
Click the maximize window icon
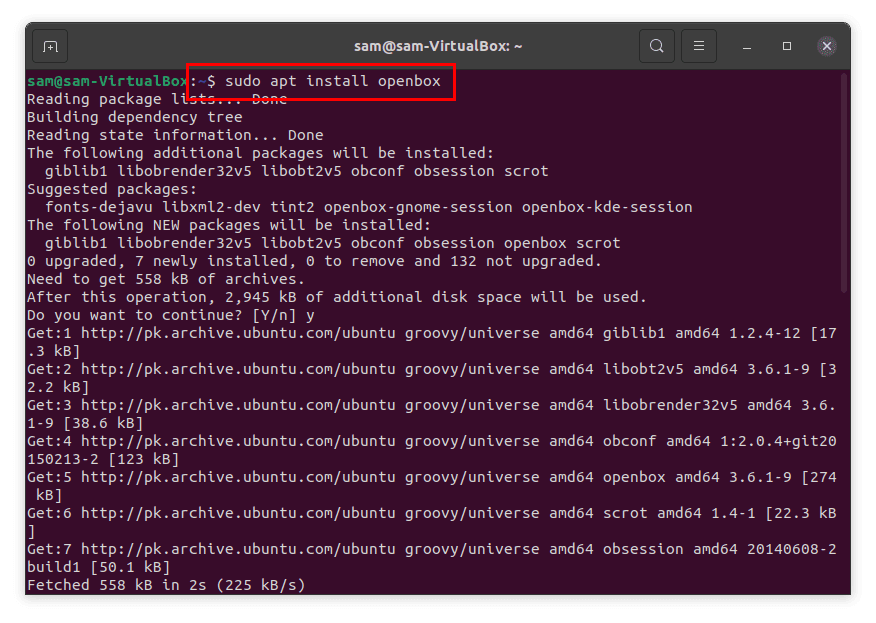[786, 46]
